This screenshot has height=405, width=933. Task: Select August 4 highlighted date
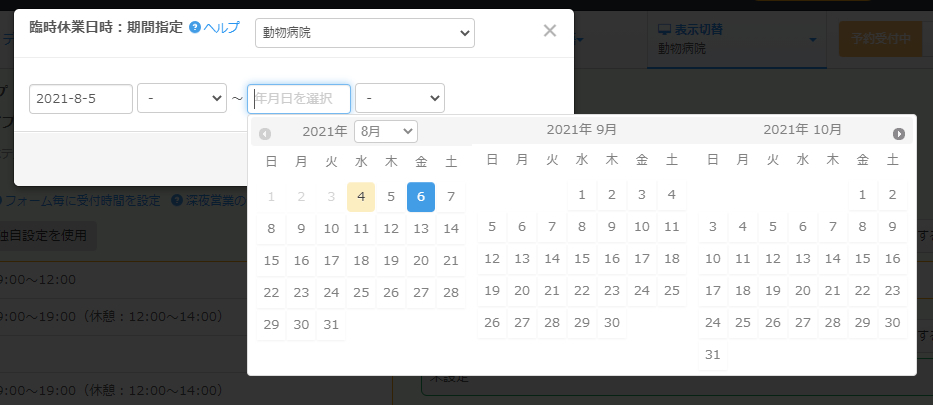tap(361, 197)
